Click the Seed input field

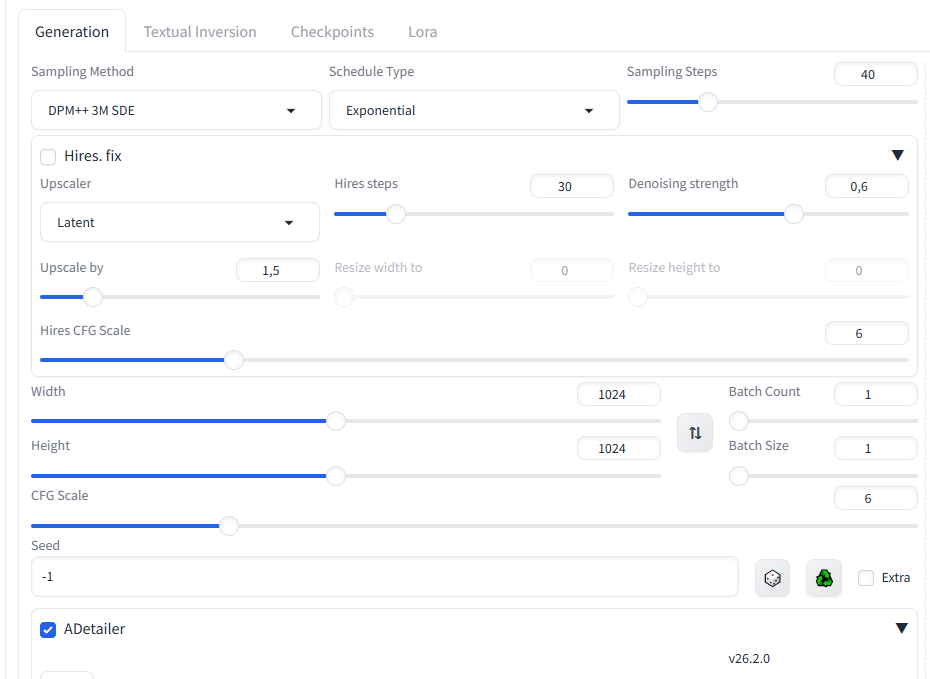pos(384,577)
